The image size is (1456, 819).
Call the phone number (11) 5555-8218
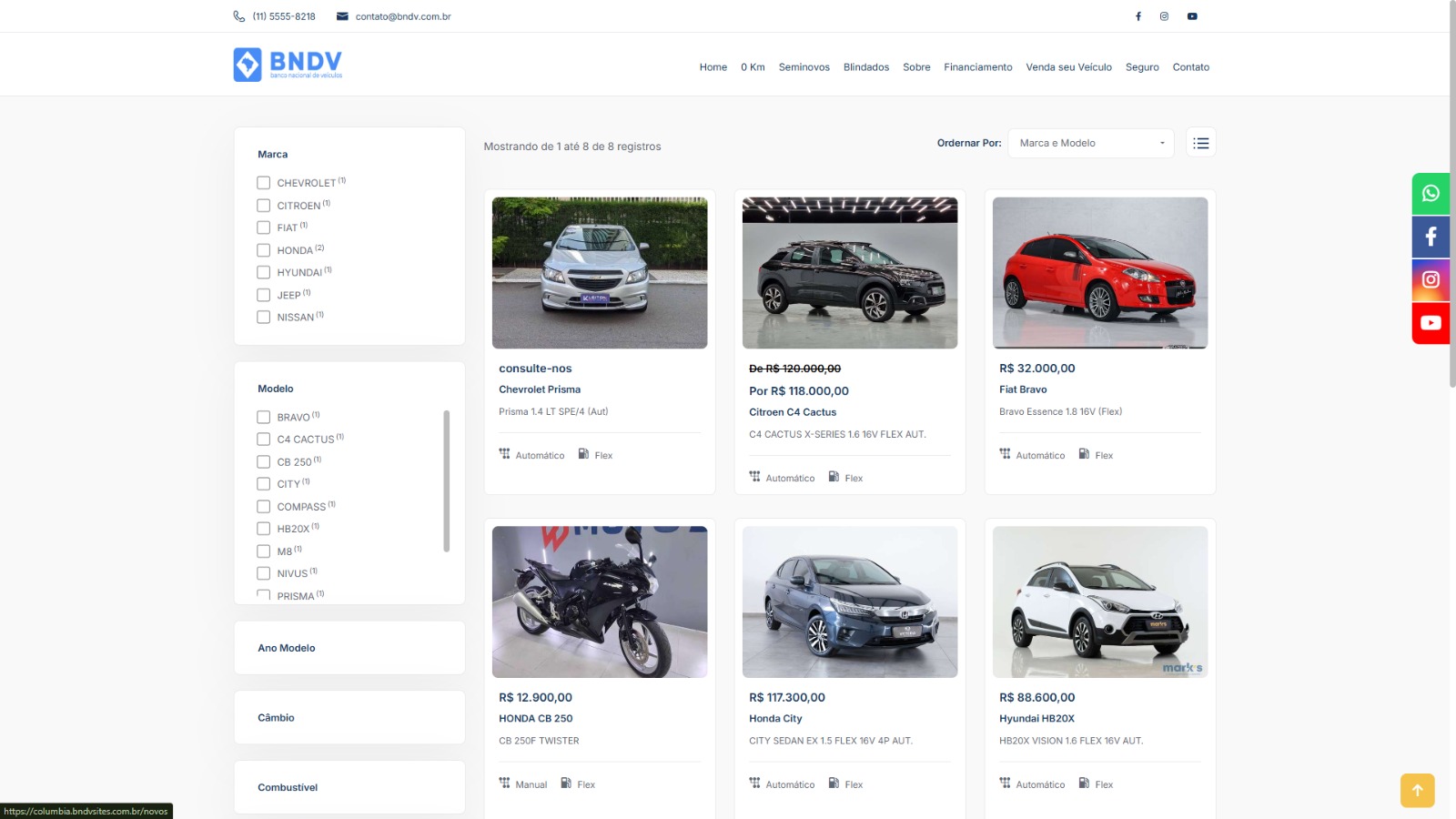[x=284, y=16]
